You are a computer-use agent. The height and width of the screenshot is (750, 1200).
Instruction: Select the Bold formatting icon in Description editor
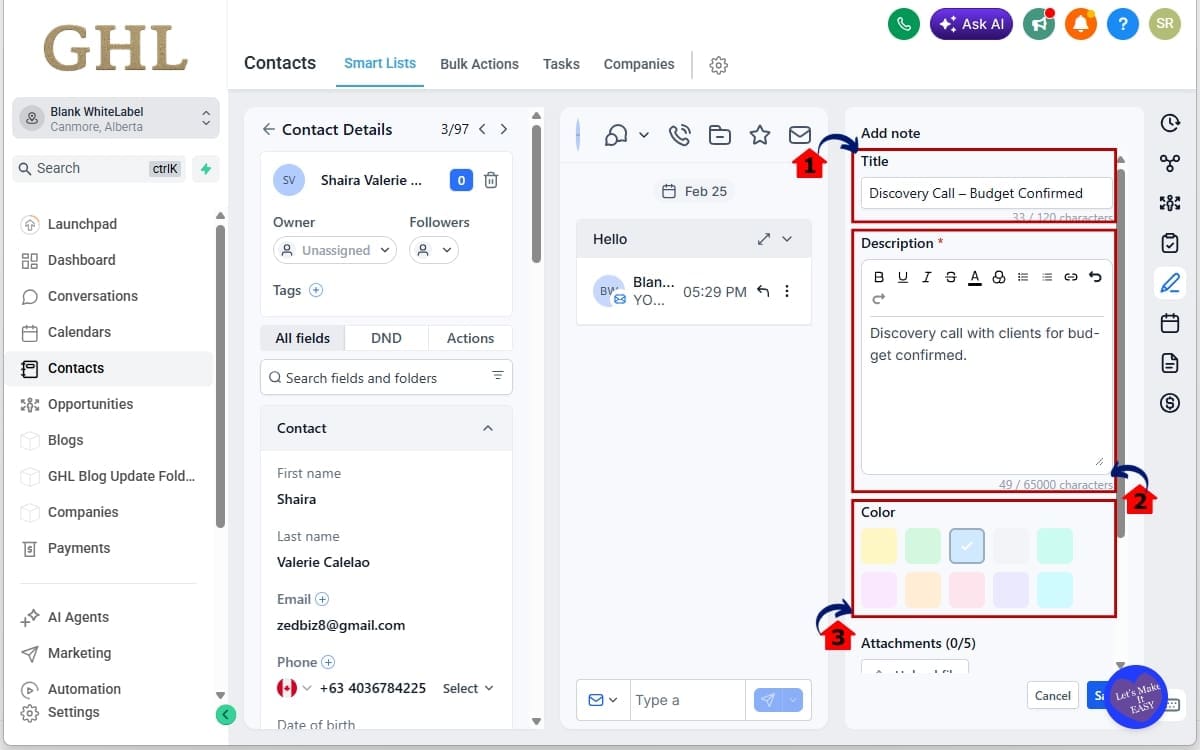tap(879, 277)
